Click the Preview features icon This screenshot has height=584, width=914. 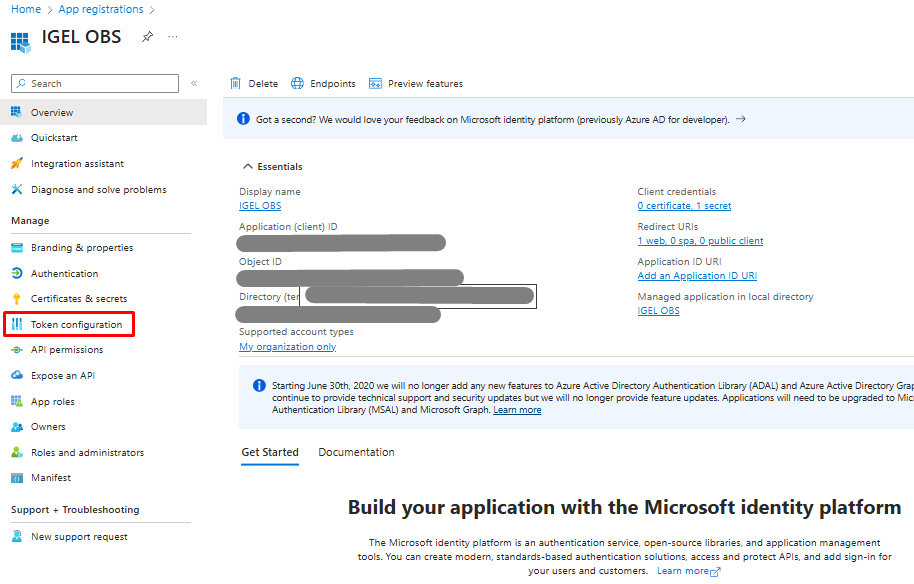pos(375,84)
